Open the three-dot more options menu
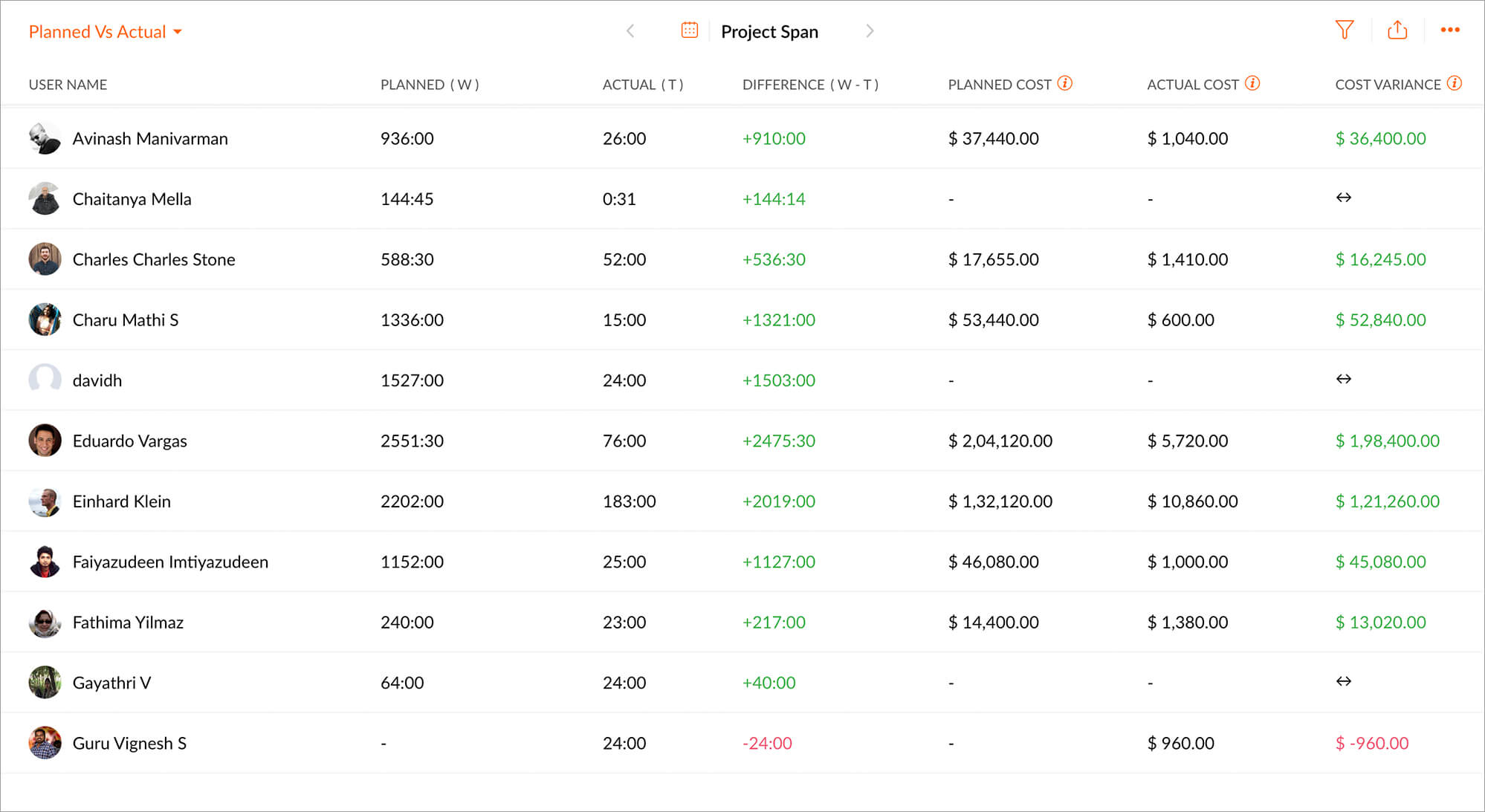The height and width of the screenshot is (812, 1485). point(1450,30)
